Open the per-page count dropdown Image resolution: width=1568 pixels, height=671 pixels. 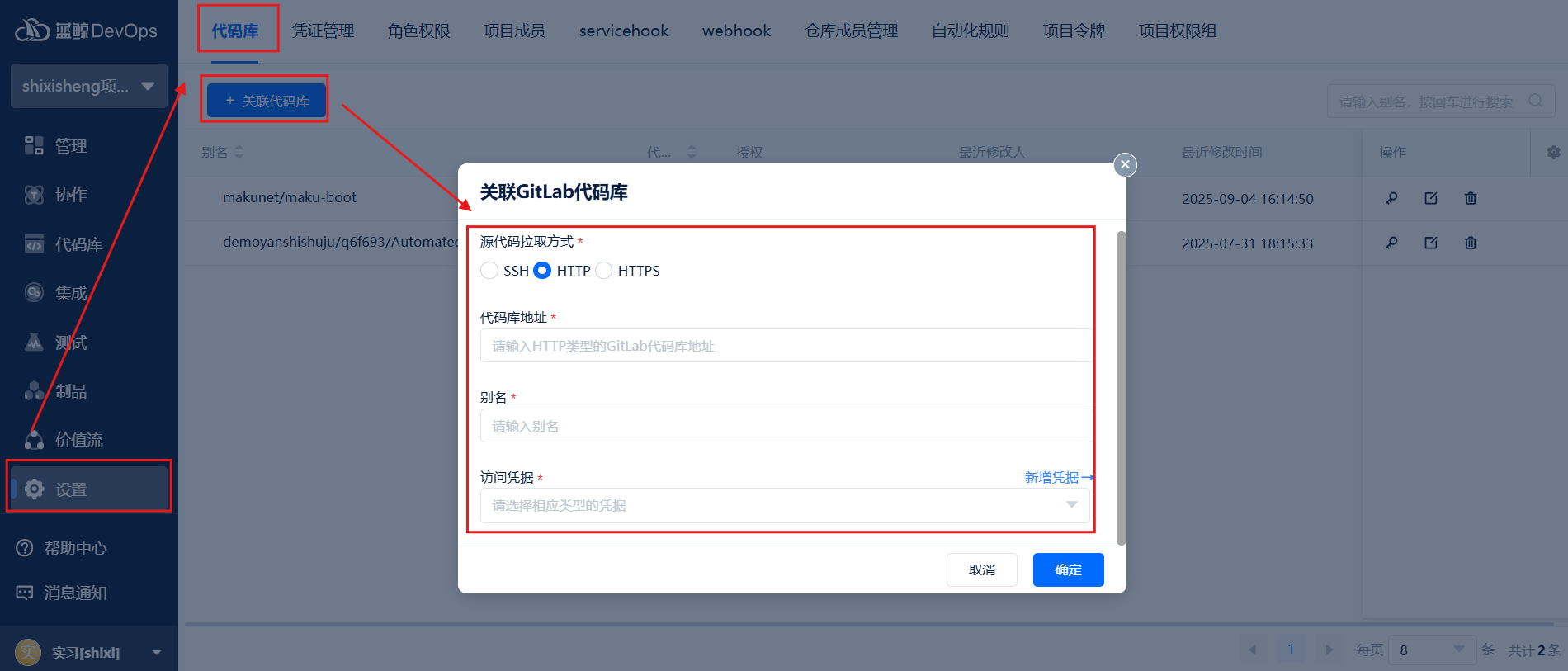pyautogui.click(x=1432, y=650)
